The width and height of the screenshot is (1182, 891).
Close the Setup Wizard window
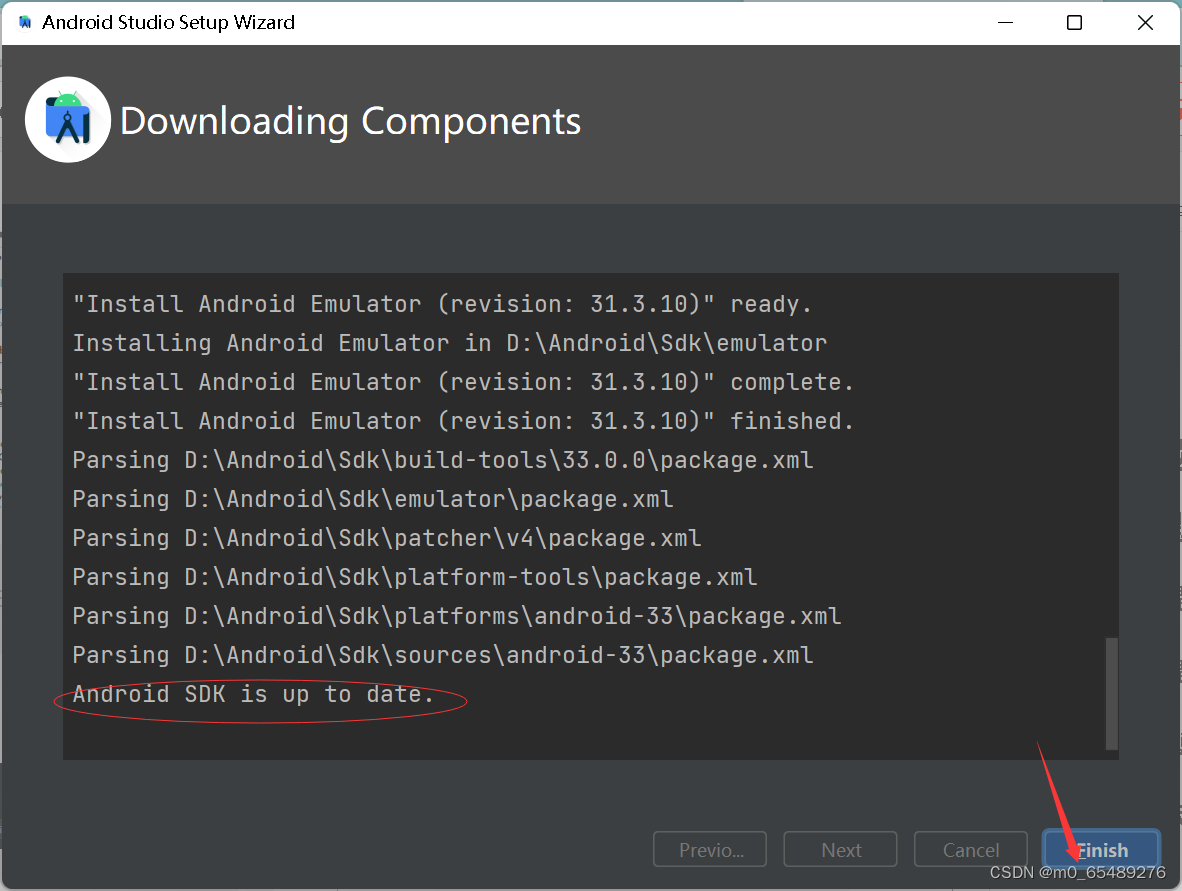point(1145,23)
